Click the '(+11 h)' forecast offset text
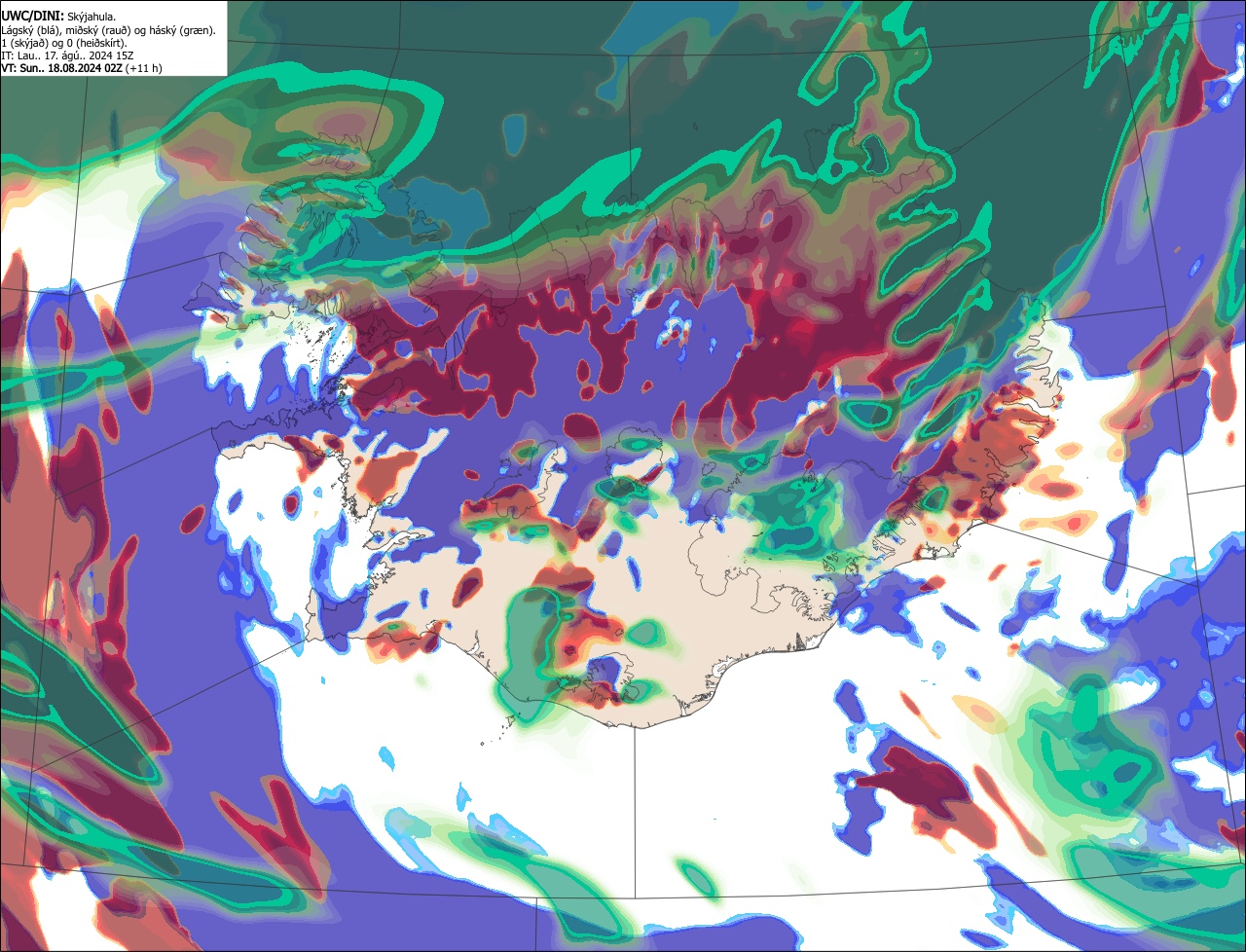Screen dimensions: 1246x952 143,68
